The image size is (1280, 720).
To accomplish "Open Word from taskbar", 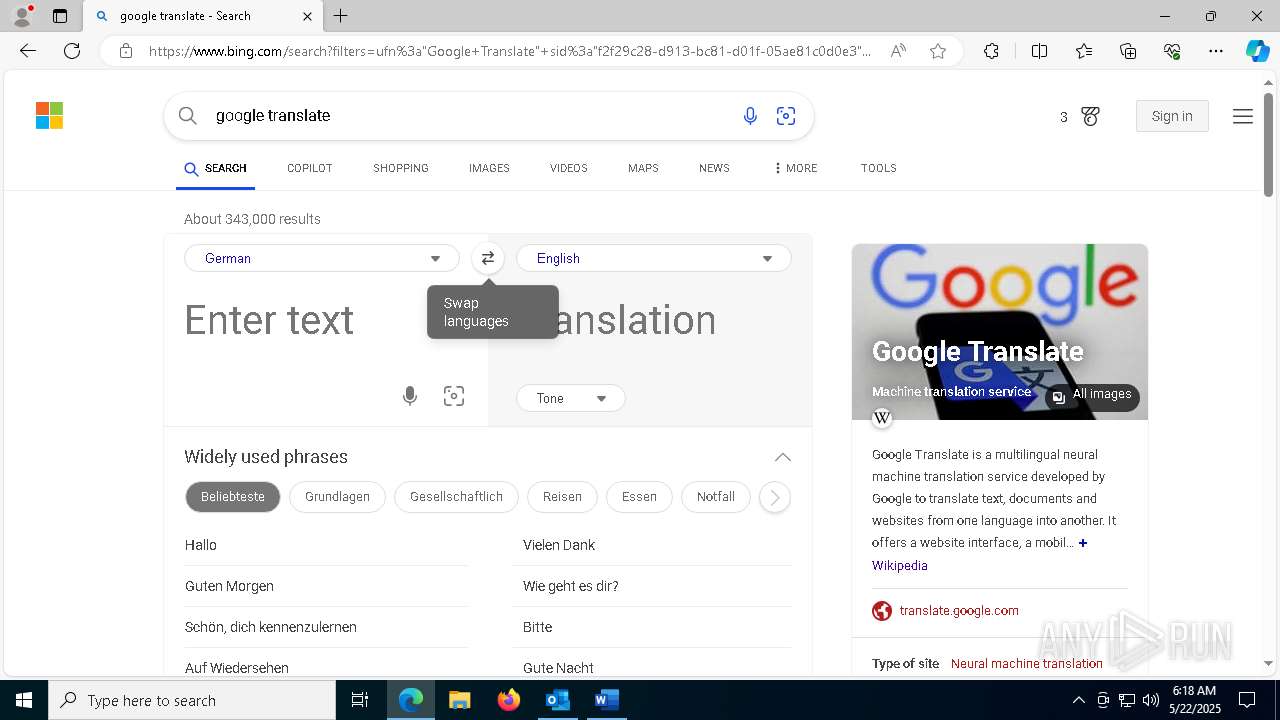I will [606, 700].
